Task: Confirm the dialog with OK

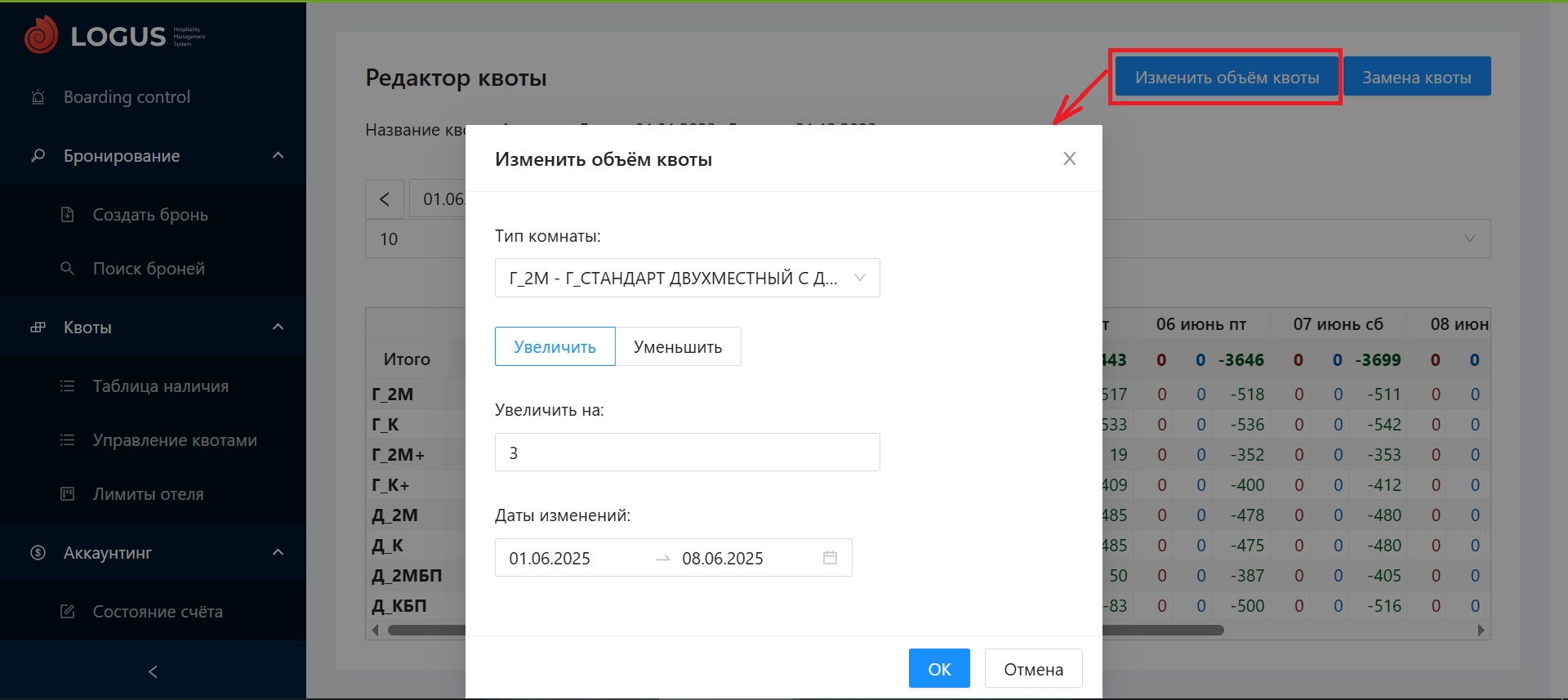Action: (x=939, y=669)
